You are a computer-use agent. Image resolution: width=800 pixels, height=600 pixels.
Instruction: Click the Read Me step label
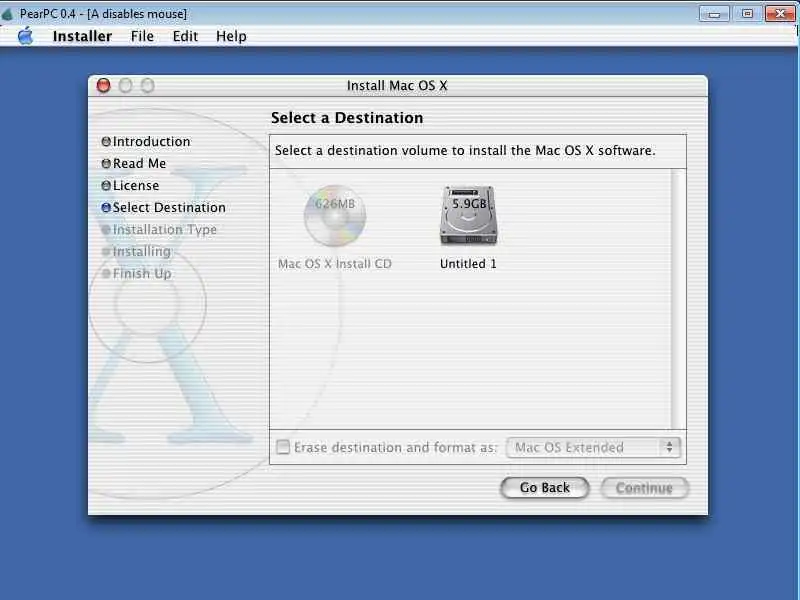pyautogui.click(x=139, y=163)
